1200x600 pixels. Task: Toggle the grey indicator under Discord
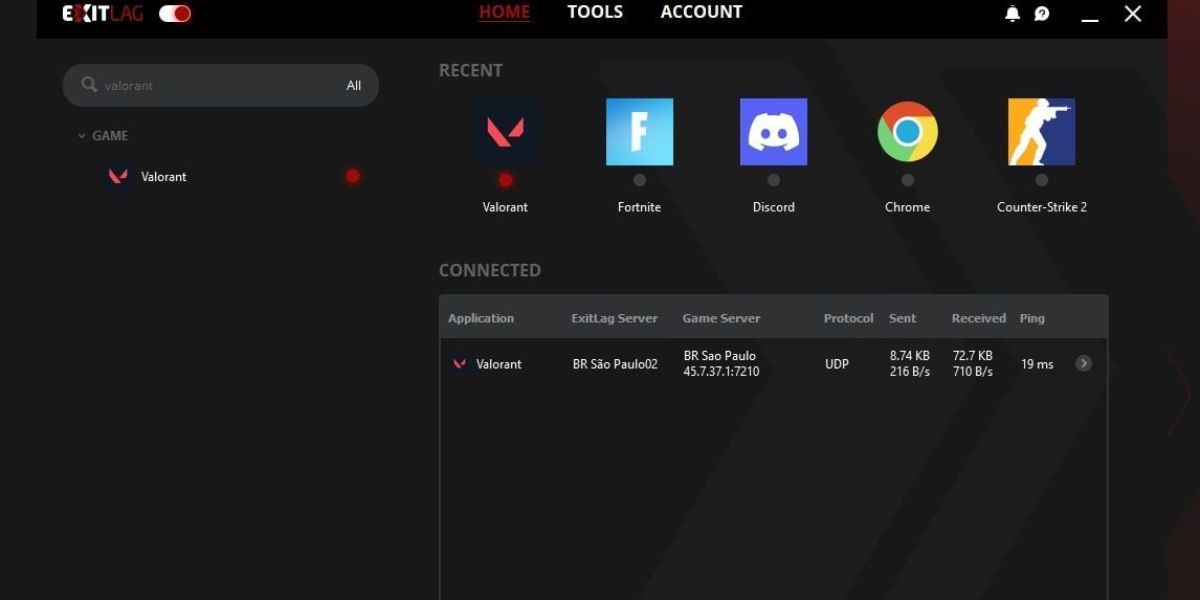pos(774,180)
